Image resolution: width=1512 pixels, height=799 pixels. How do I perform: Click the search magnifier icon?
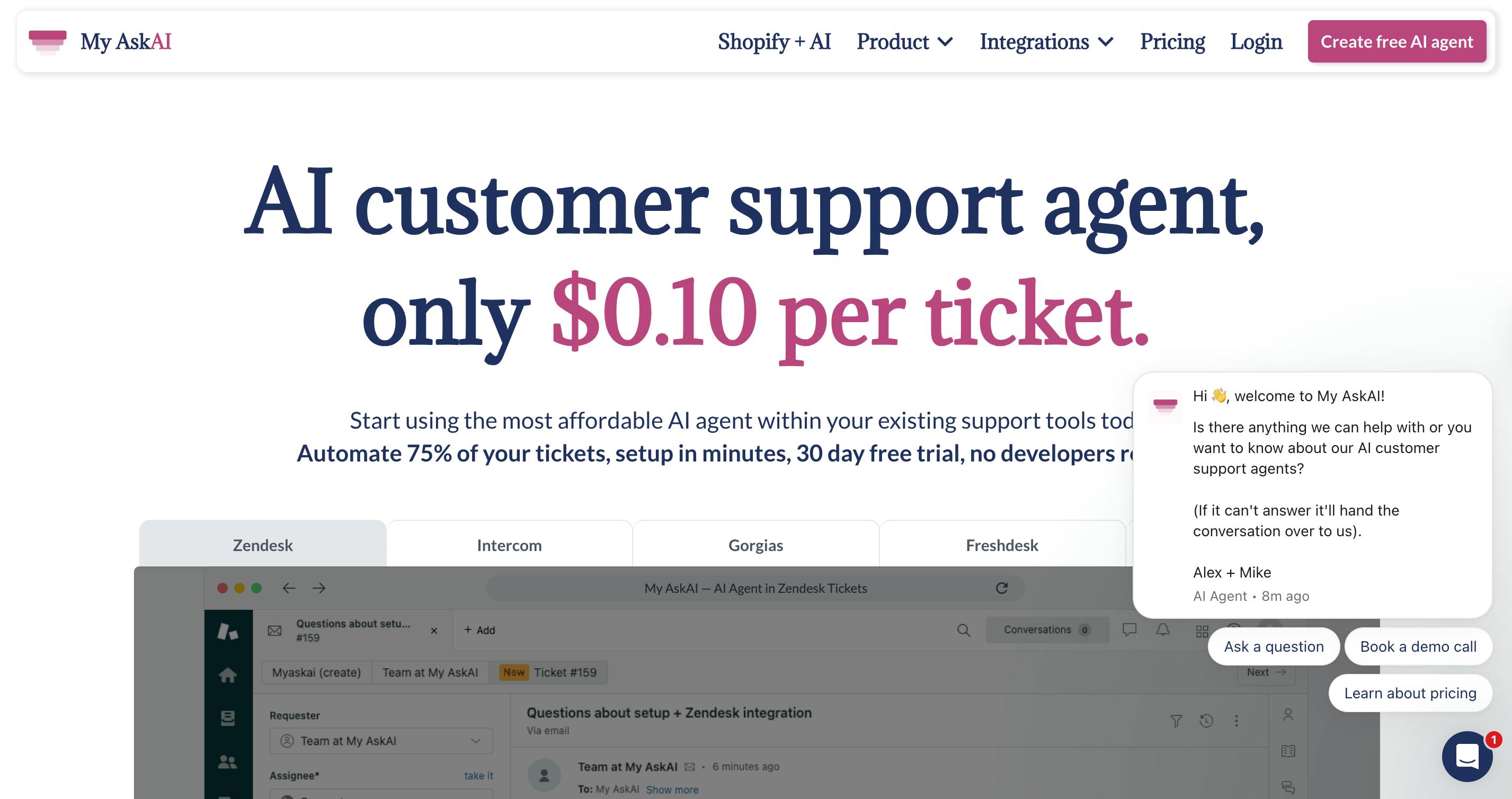(x=963, y=630)
